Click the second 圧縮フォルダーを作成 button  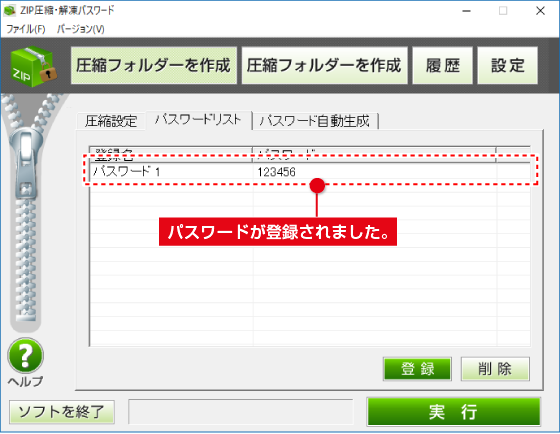(324, 66)
